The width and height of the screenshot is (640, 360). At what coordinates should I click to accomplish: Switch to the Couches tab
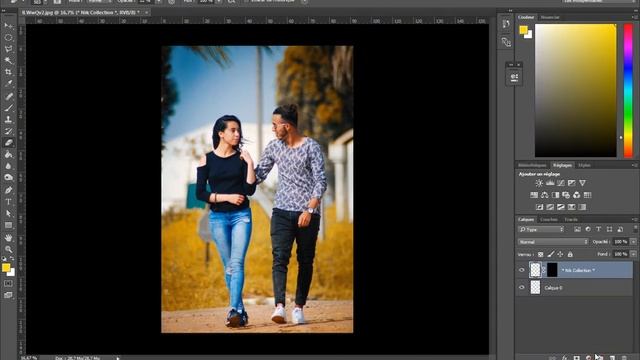pos(549,220)
